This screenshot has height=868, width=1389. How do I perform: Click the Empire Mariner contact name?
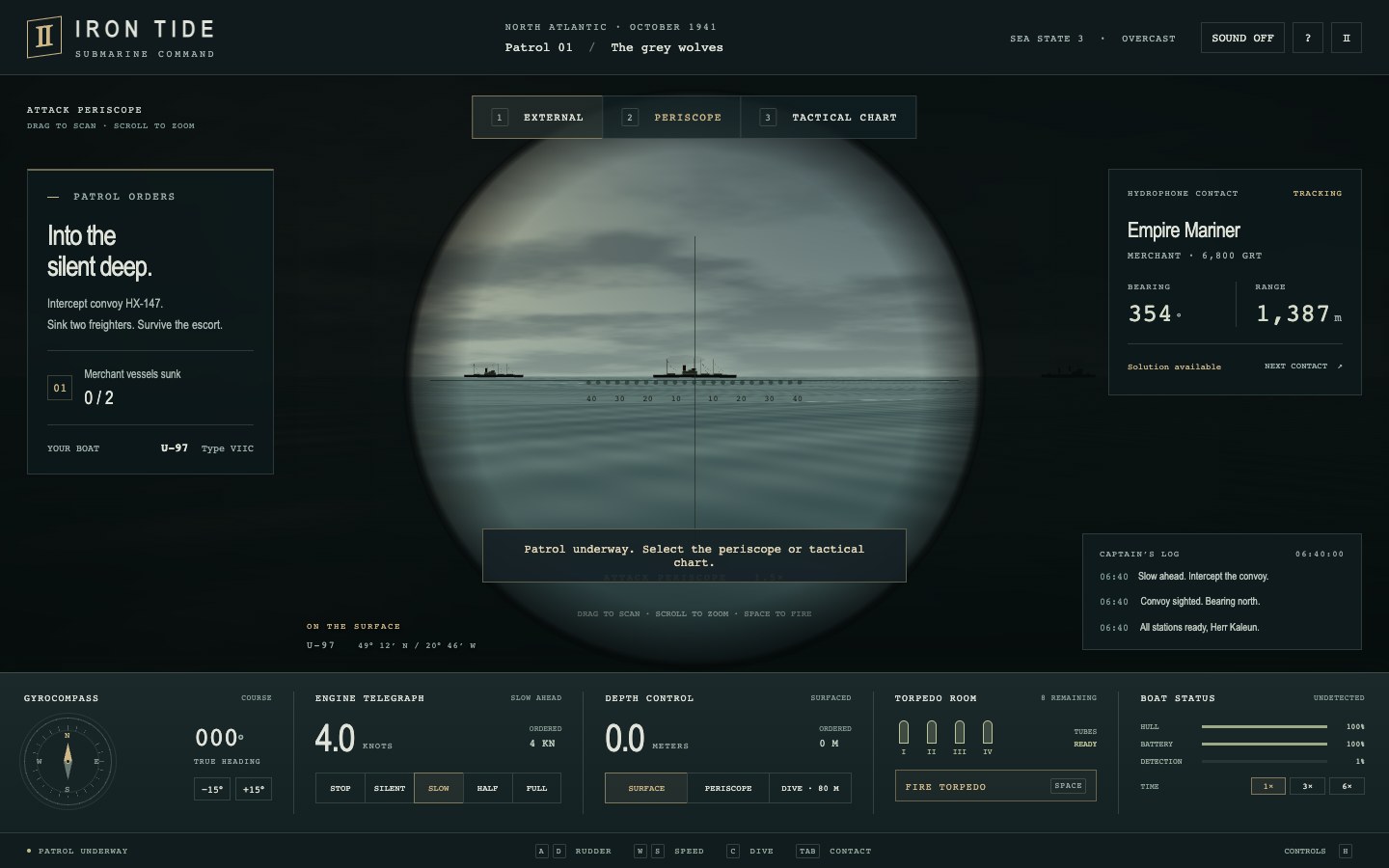tap(1184, 231)
